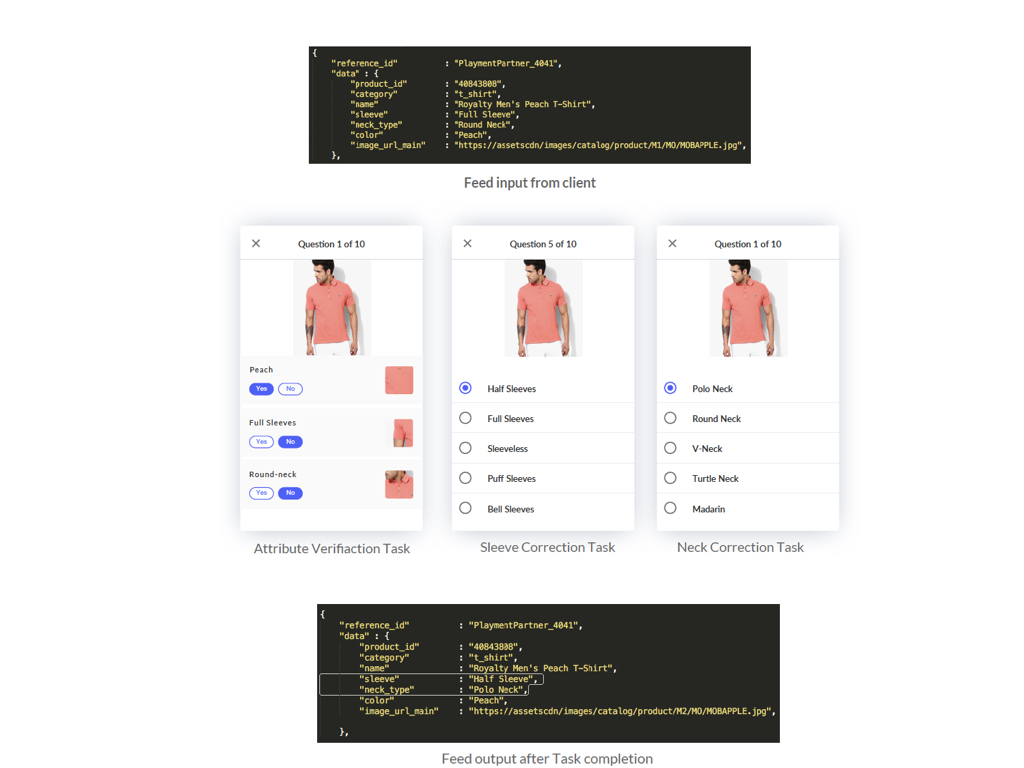
Task: Click product image in Neck Correction card
Action: click(x=748, y=308)
